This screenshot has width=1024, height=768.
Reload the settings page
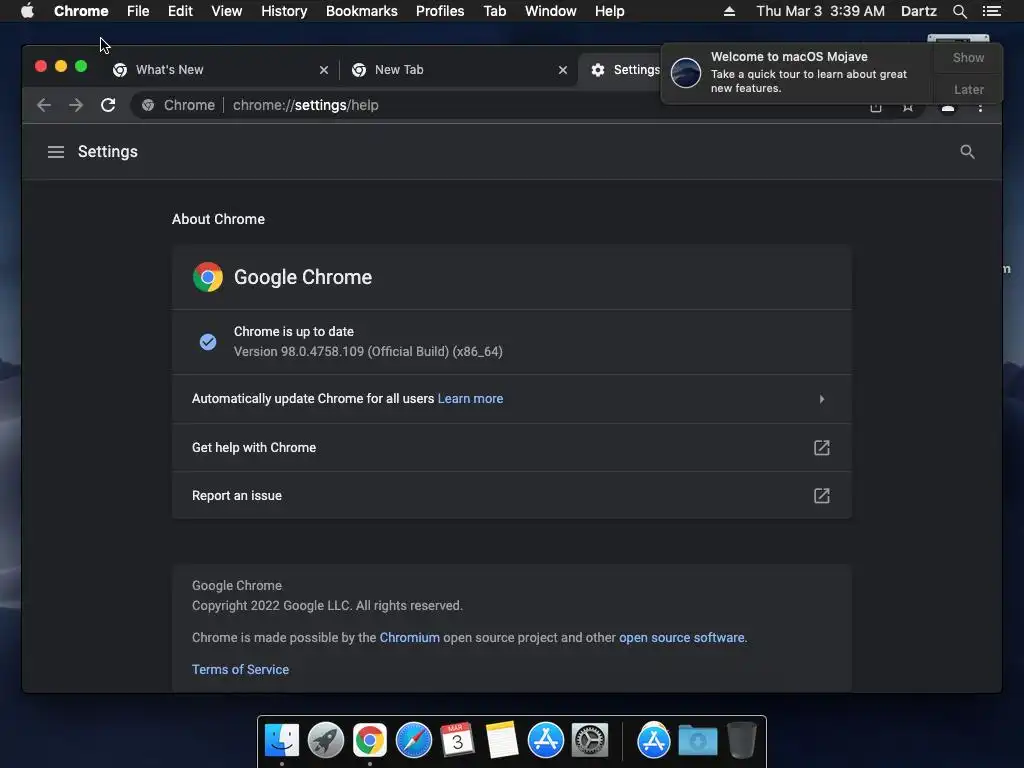(x=108, y=105)
